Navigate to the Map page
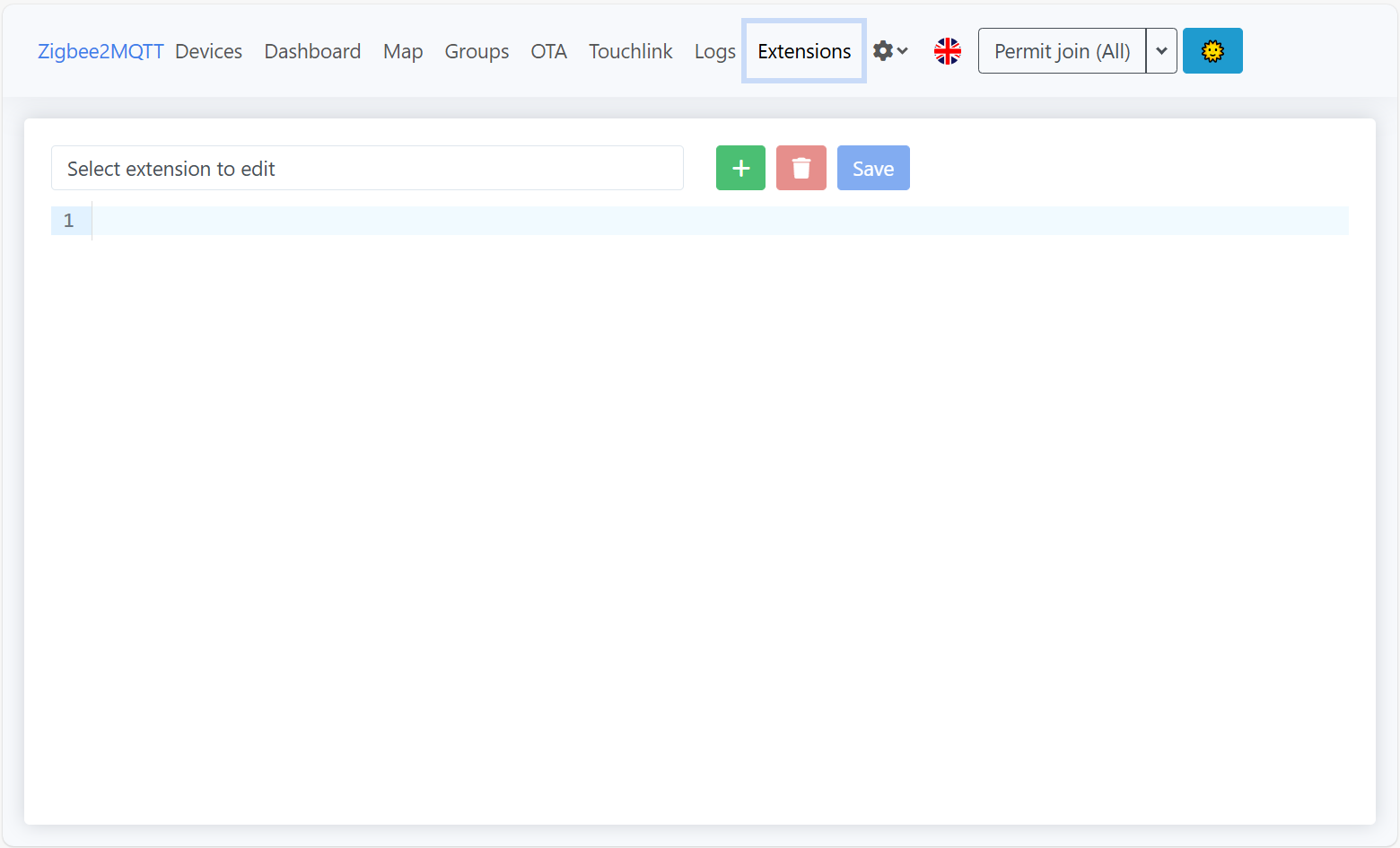Viewport: 1400px width, 848px height. pyautogui.click(x=403, y=51)
